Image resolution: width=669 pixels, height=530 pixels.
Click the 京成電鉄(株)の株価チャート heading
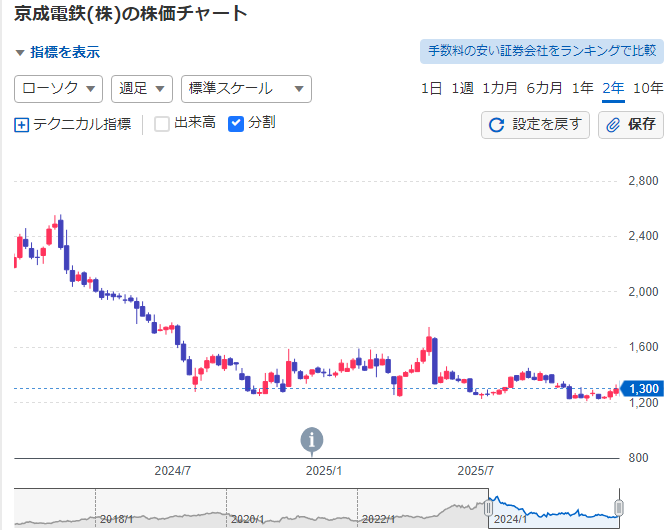click(131, 14)
